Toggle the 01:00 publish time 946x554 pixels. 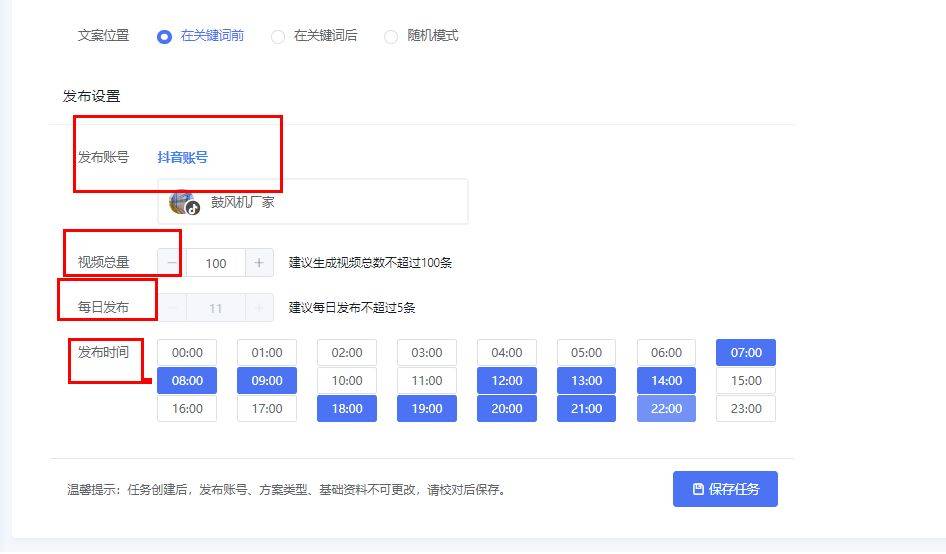click(x=267, y=352)
